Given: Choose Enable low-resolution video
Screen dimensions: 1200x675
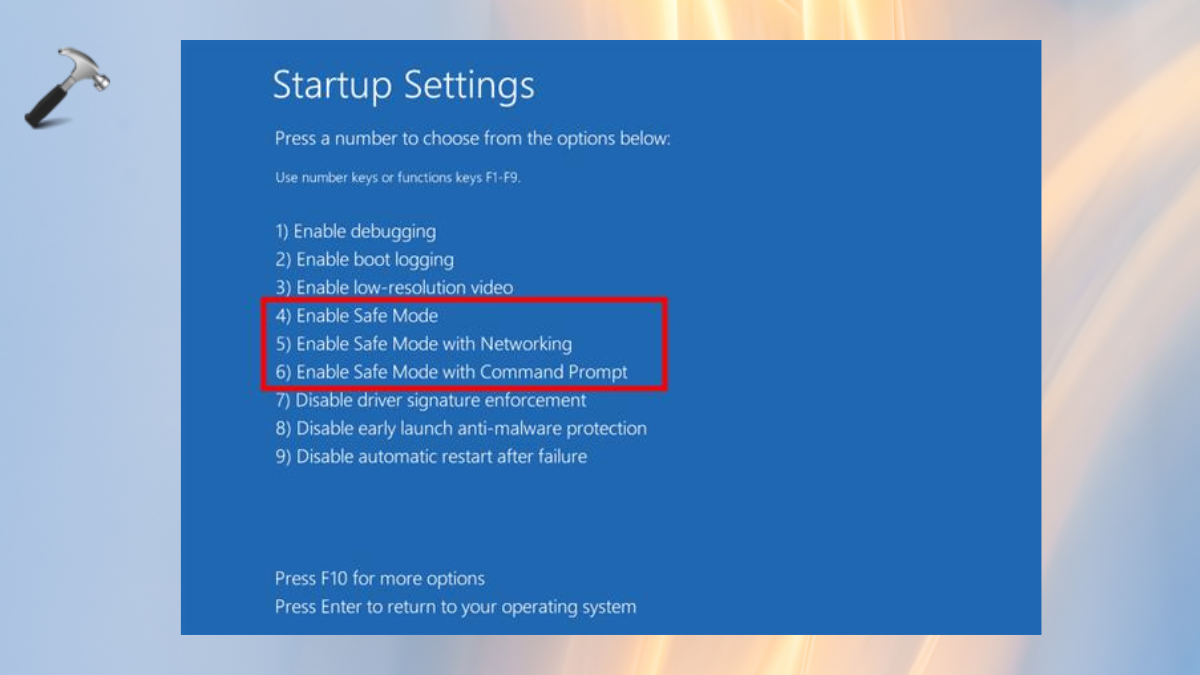Looking at the screenshot, I should tap(394, 287).
